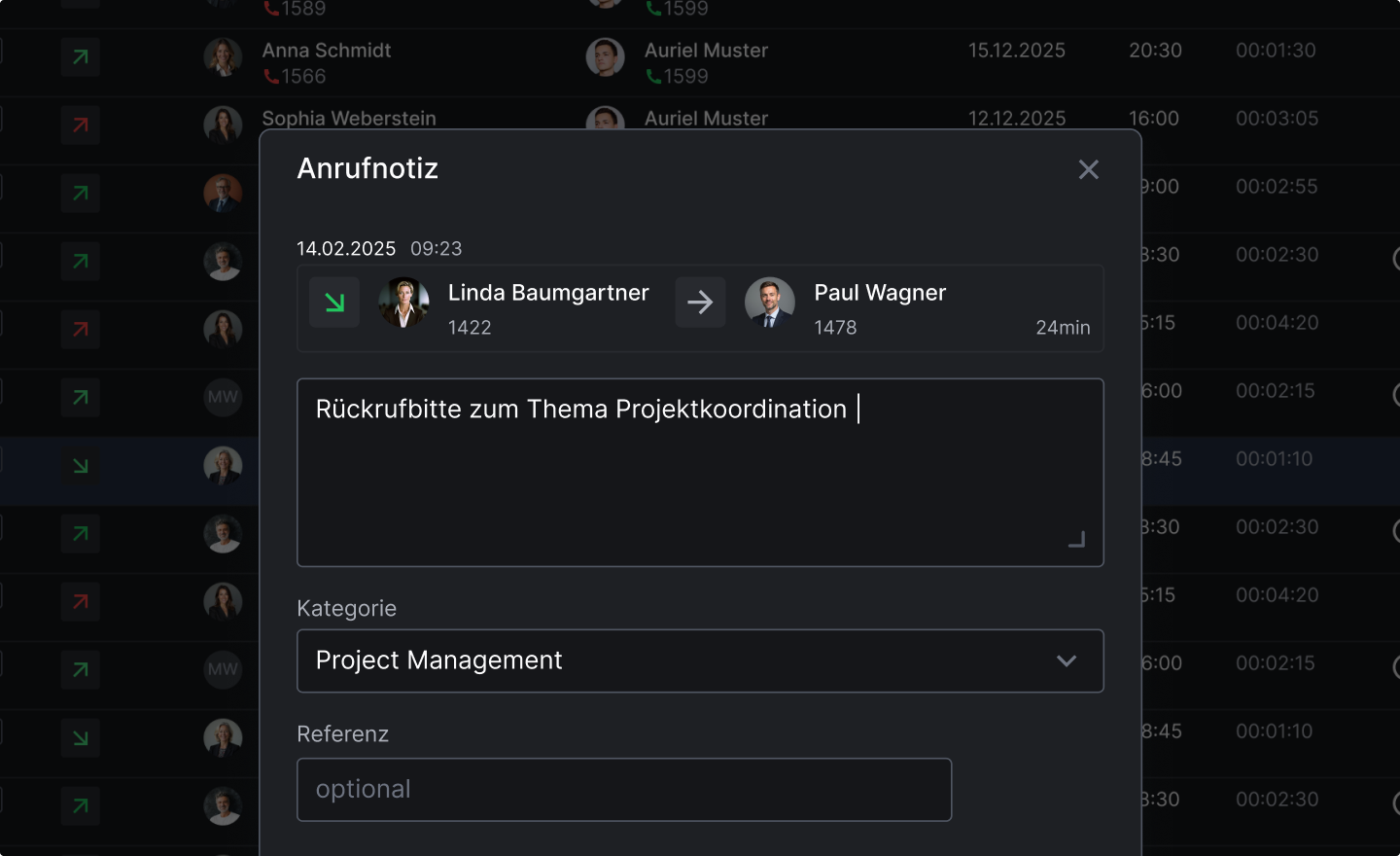Viewport: 1400px width, 856px height.
Task: Click Anna Schmidt name in call list
Action: (327, 51)
